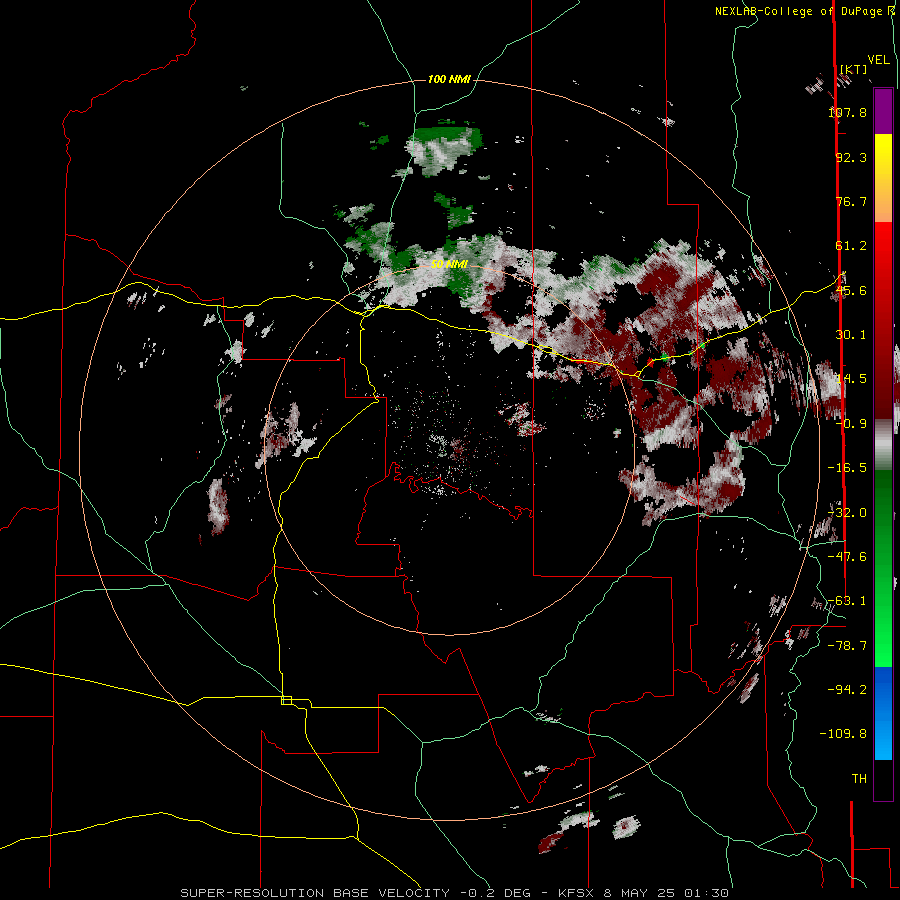Viewport: 900px width, 900px height.
Task: Click the 92.3 legend value
Action: pyautogui.click(x=851, y=157)
